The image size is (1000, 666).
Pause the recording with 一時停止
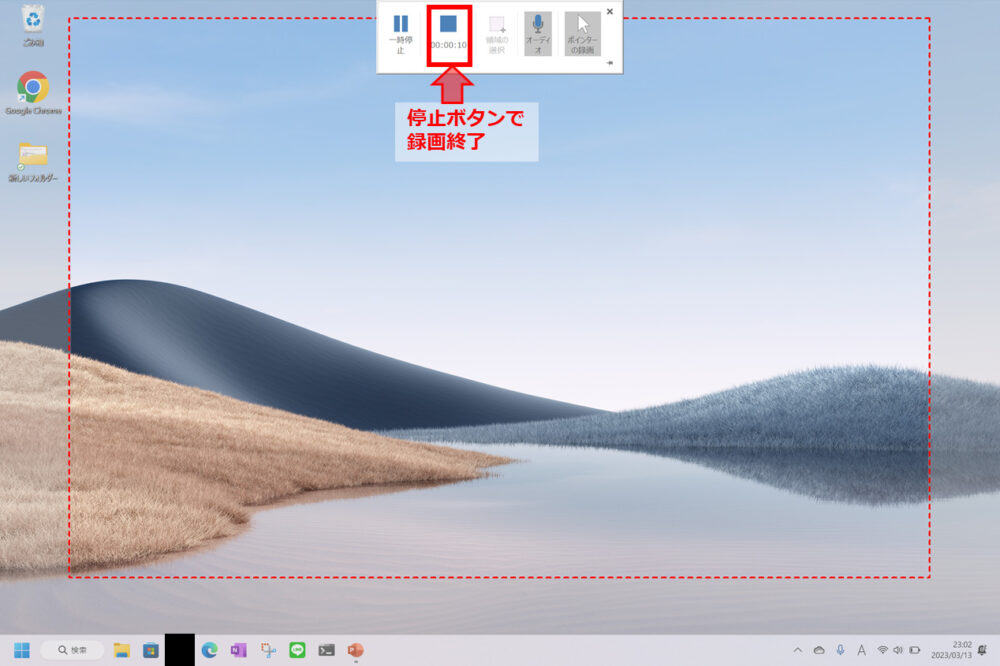pos(401,34)
